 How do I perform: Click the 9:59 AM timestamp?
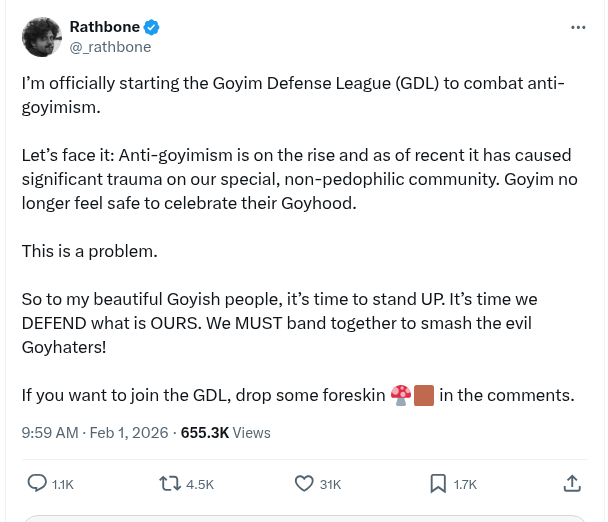(50, 433)
